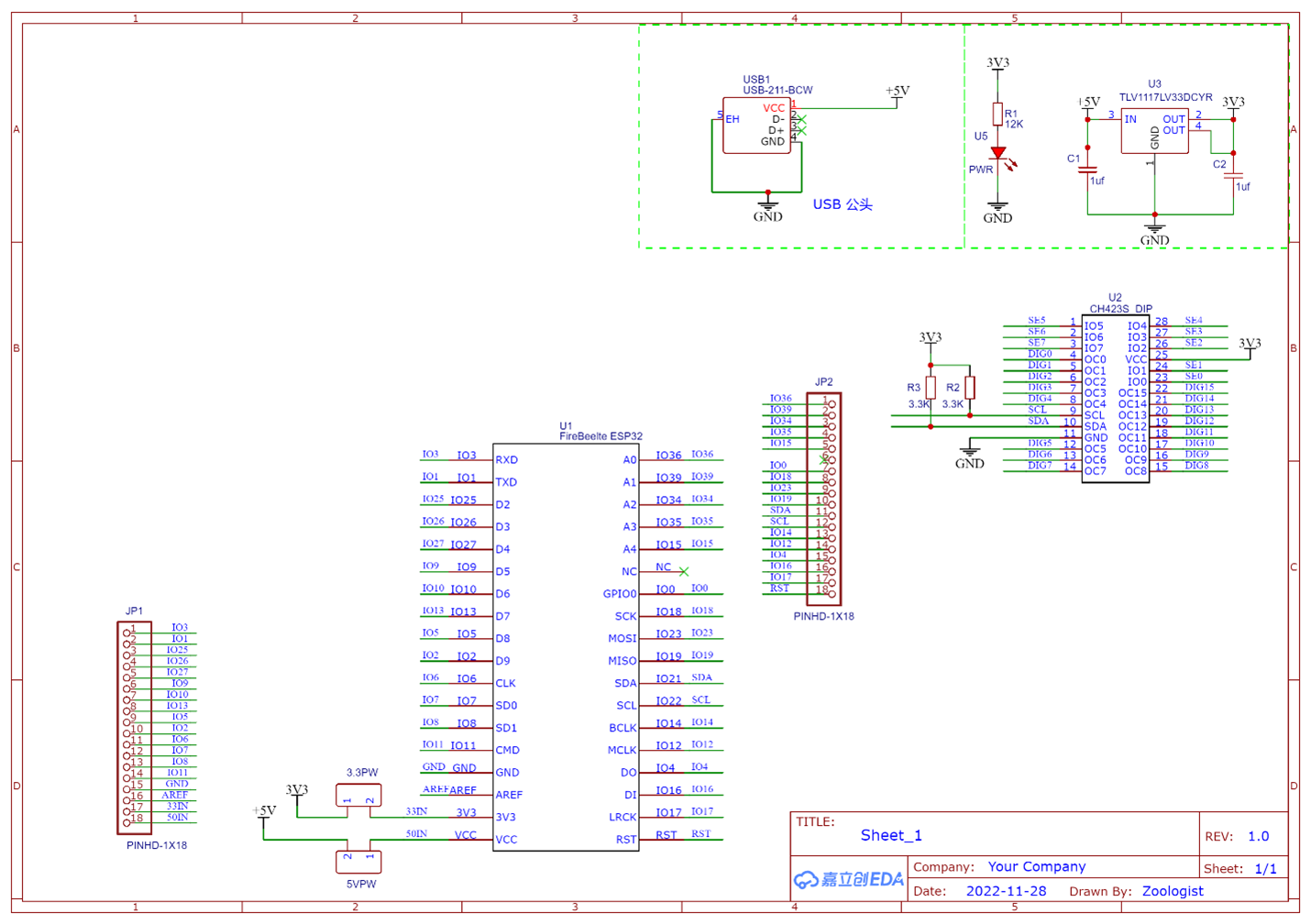Screen dimensions: 1311x924
Task: Select the 'RXD' pin label on U1
Action: coord(506,460)
